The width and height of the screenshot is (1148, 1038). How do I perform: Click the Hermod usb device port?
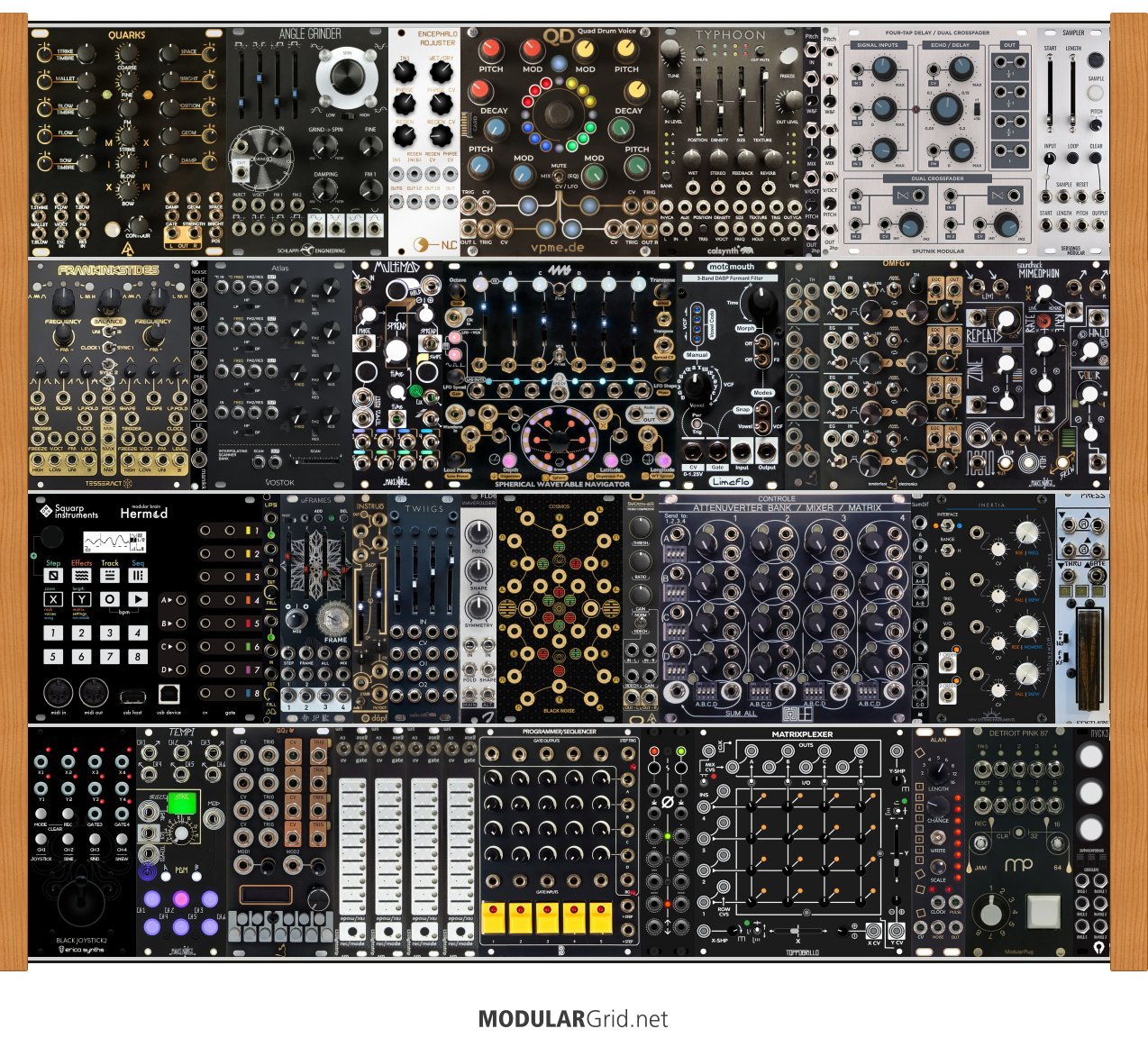tap(169, 693)
